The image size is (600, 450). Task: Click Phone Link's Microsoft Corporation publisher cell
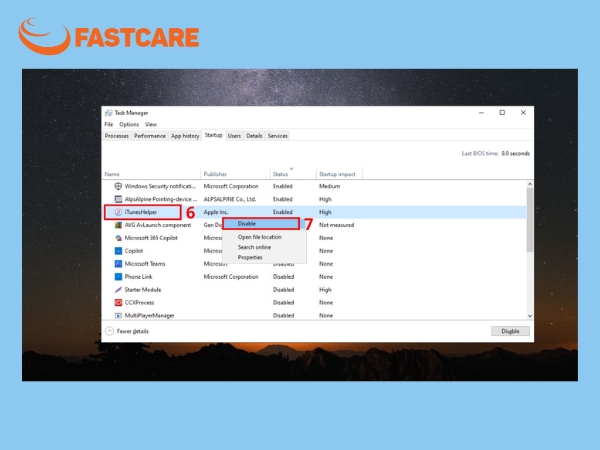tap(231, 277)
